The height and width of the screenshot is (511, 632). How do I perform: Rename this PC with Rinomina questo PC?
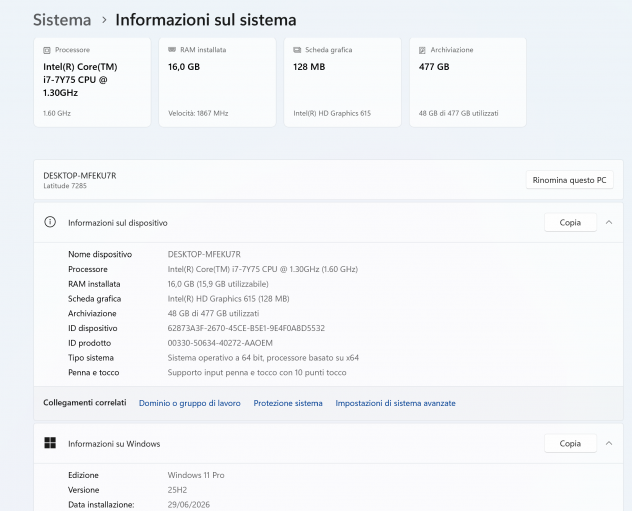tap(570, 180)
